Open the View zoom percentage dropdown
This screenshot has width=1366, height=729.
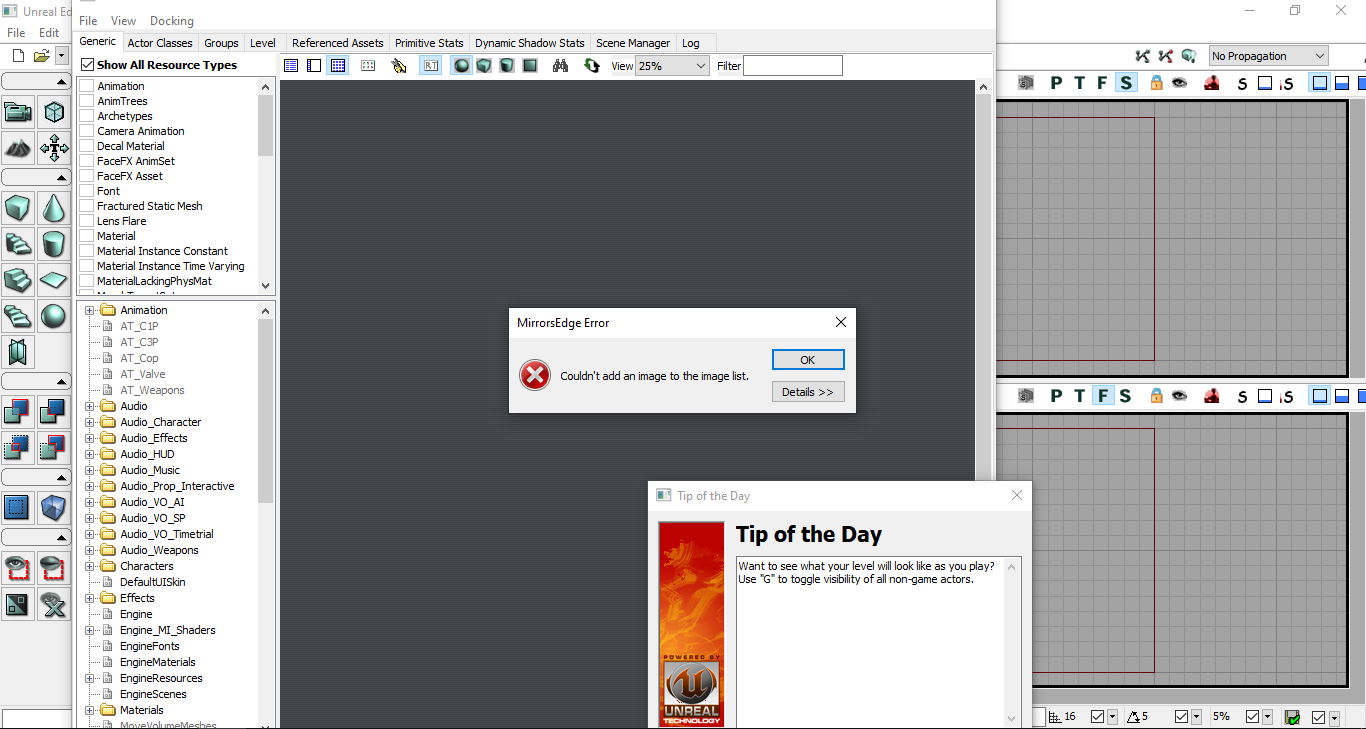pos(672,66)
